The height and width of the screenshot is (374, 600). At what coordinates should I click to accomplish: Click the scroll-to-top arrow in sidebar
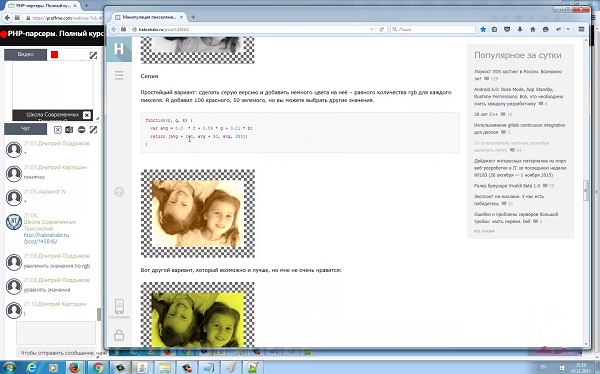pos(119,192)
